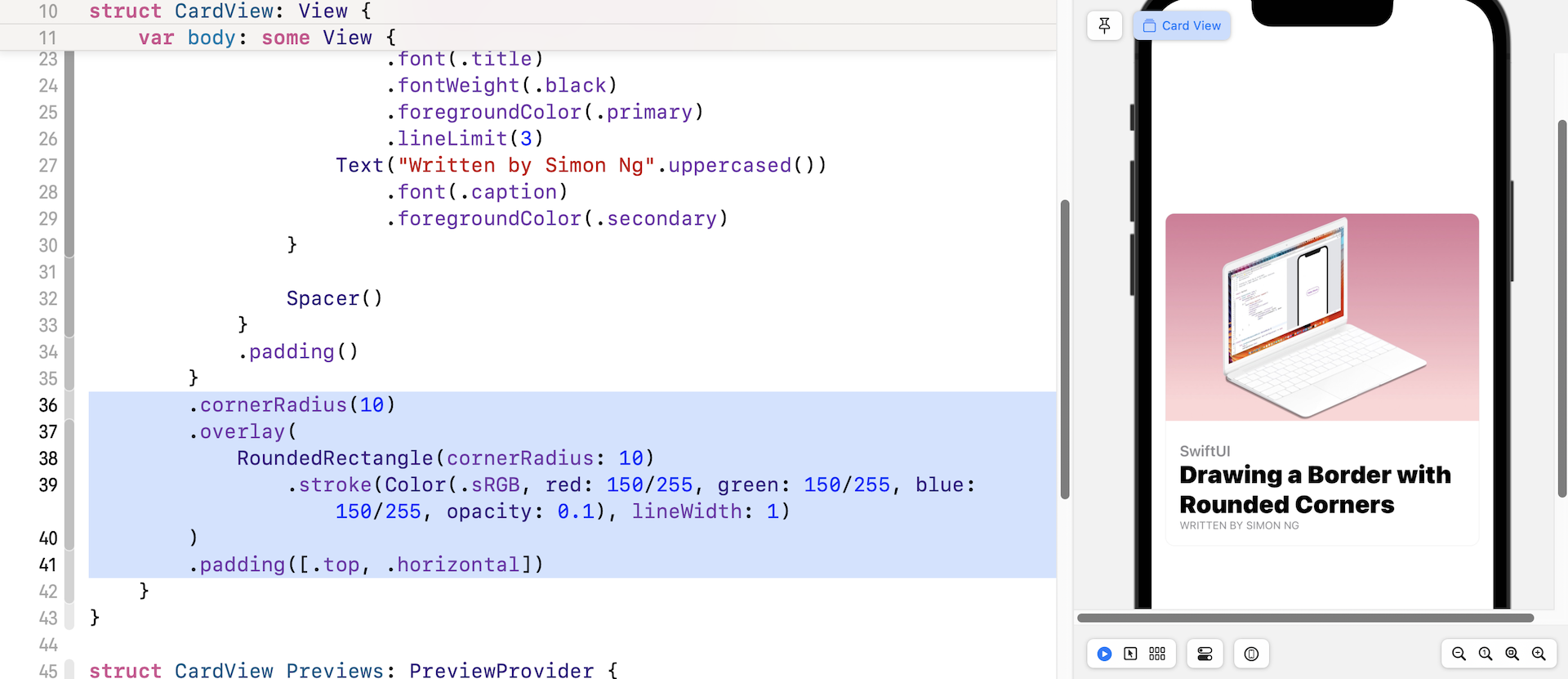Open the preview Variants grid
This screenshot has width=1568, height=679.
click(1157, 654)
